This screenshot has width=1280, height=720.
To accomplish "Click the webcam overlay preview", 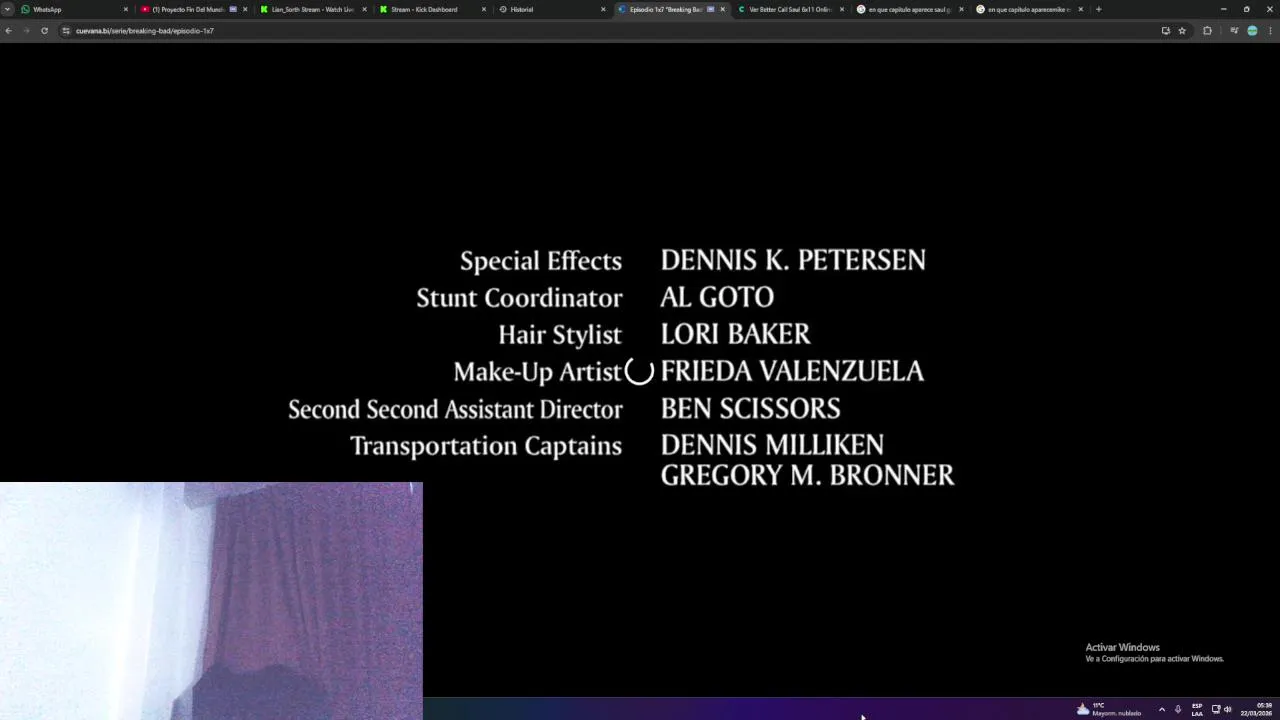I will coord(211,601).
